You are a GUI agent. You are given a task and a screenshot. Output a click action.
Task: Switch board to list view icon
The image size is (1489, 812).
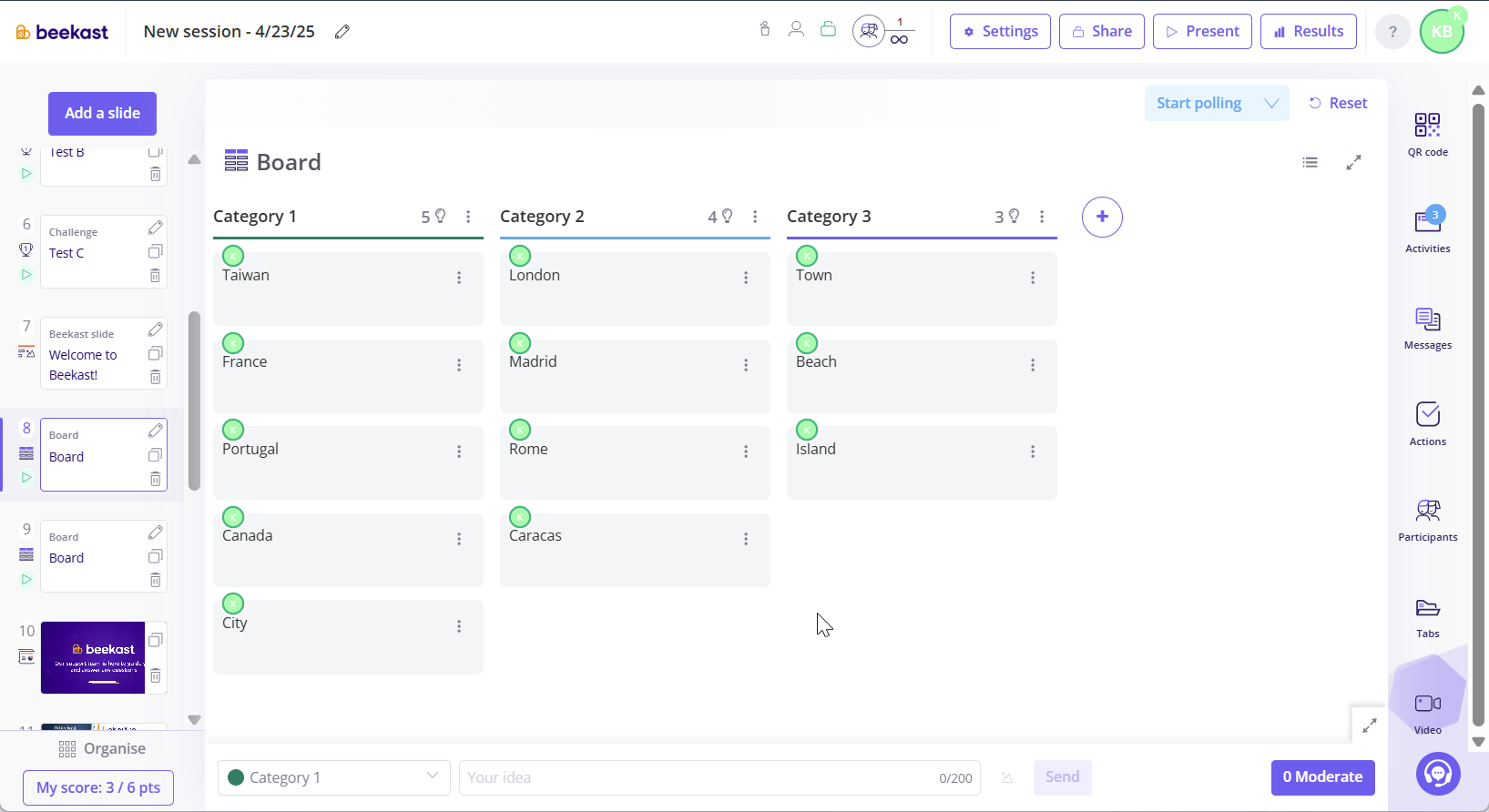tap(1310, 162)
